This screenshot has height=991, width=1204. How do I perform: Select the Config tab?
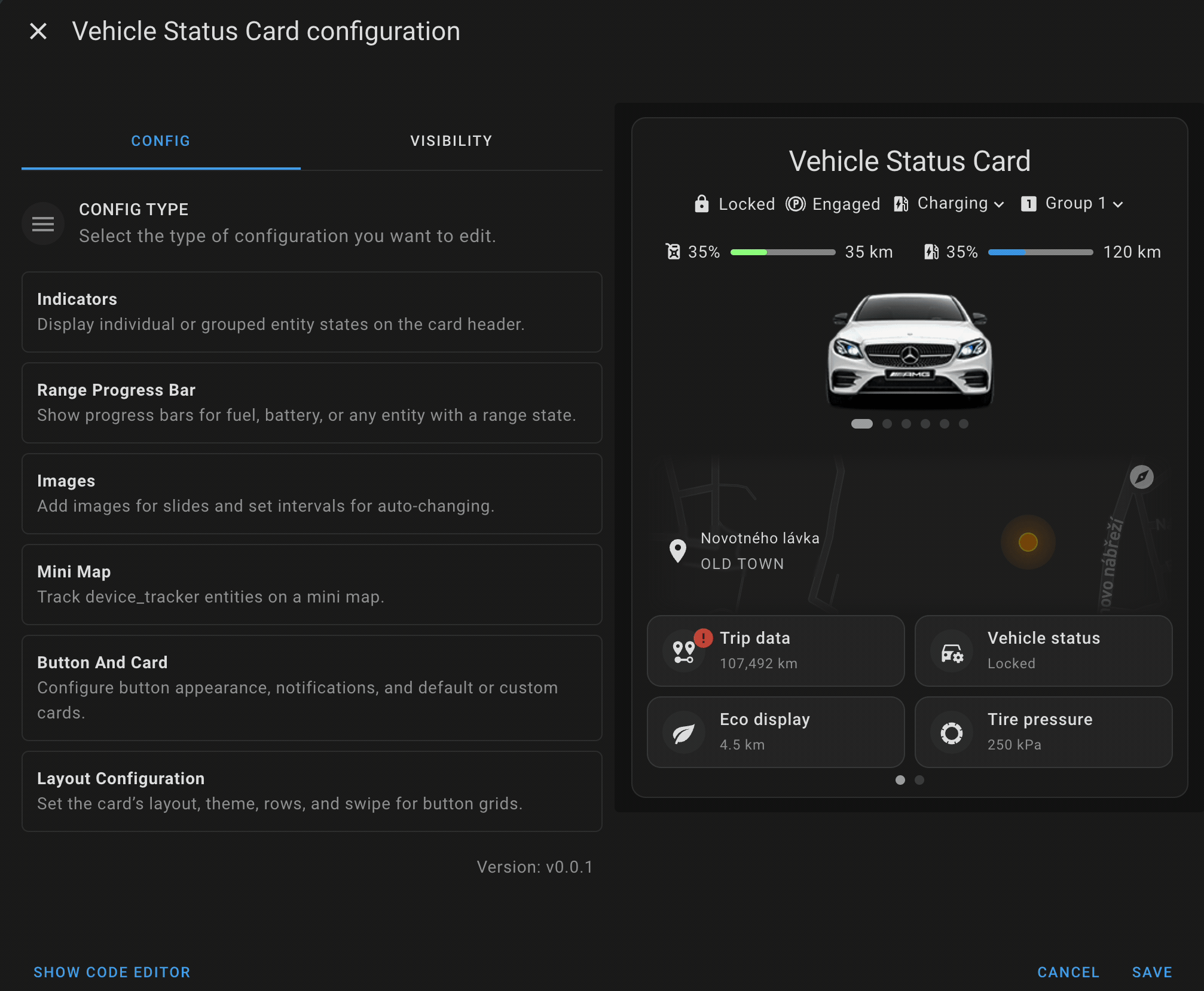[x=161, y=141]
